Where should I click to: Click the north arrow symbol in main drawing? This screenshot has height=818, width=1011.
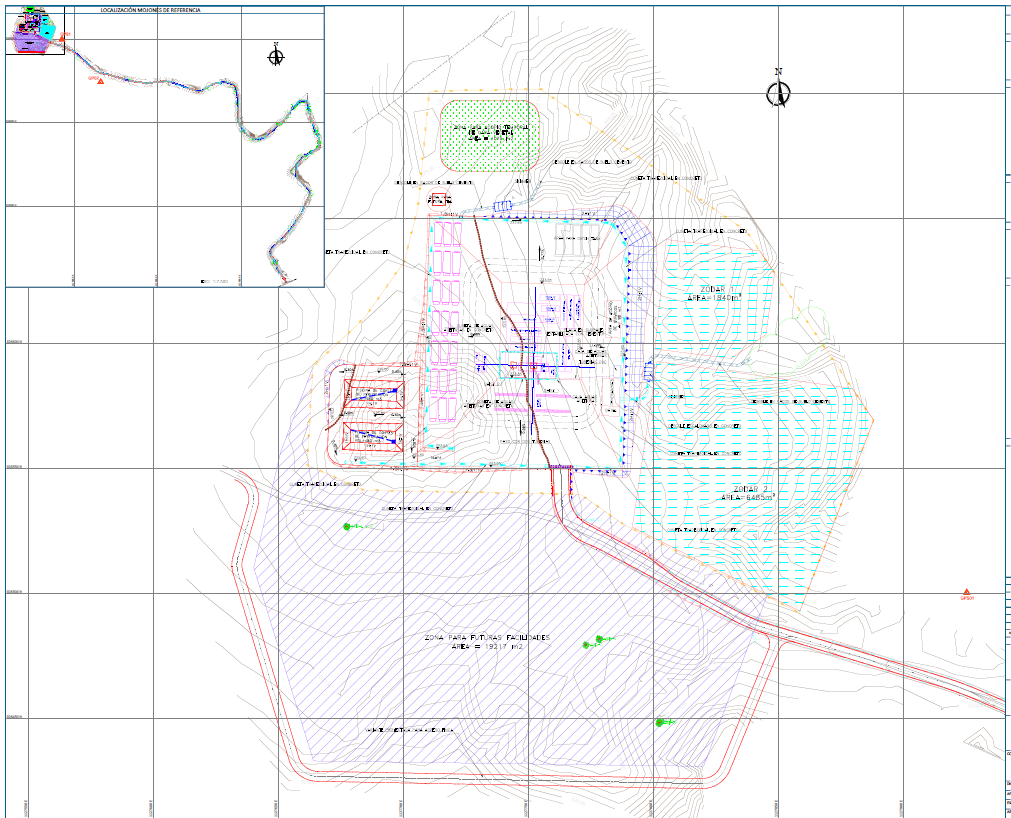click(778, 92)
